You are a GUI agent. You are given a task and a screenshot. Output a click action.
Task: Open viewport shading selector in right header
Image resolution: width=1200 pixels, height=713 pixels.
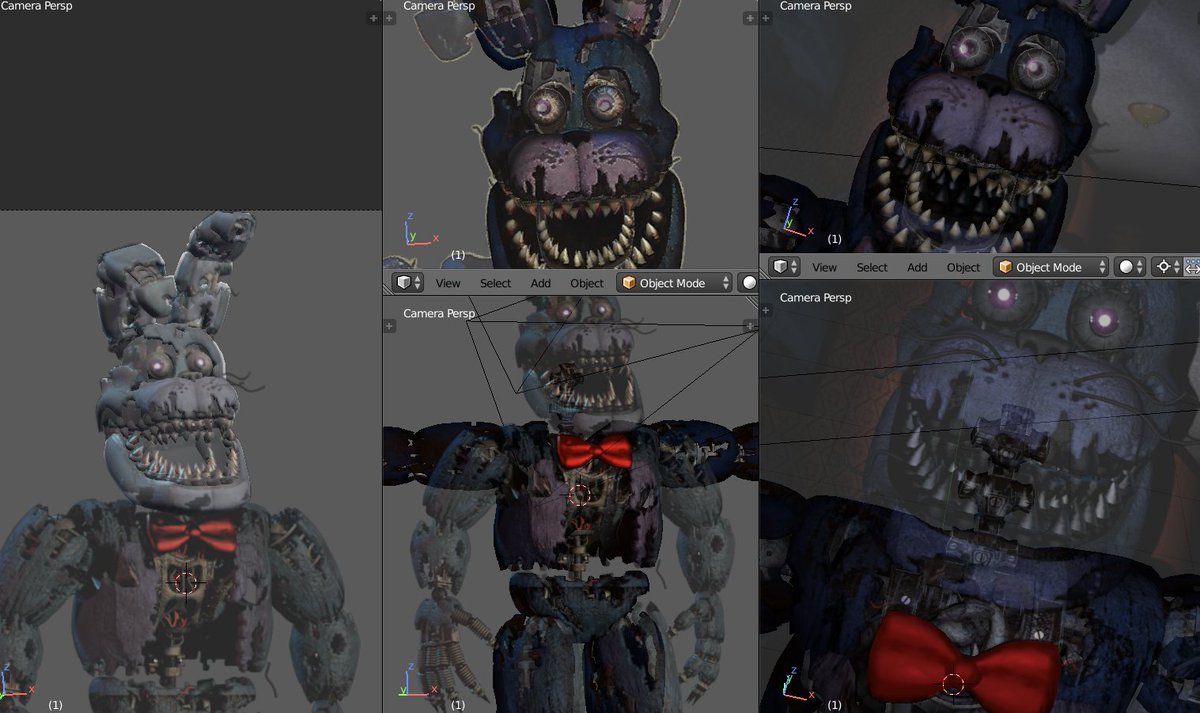coord(1131,267)
